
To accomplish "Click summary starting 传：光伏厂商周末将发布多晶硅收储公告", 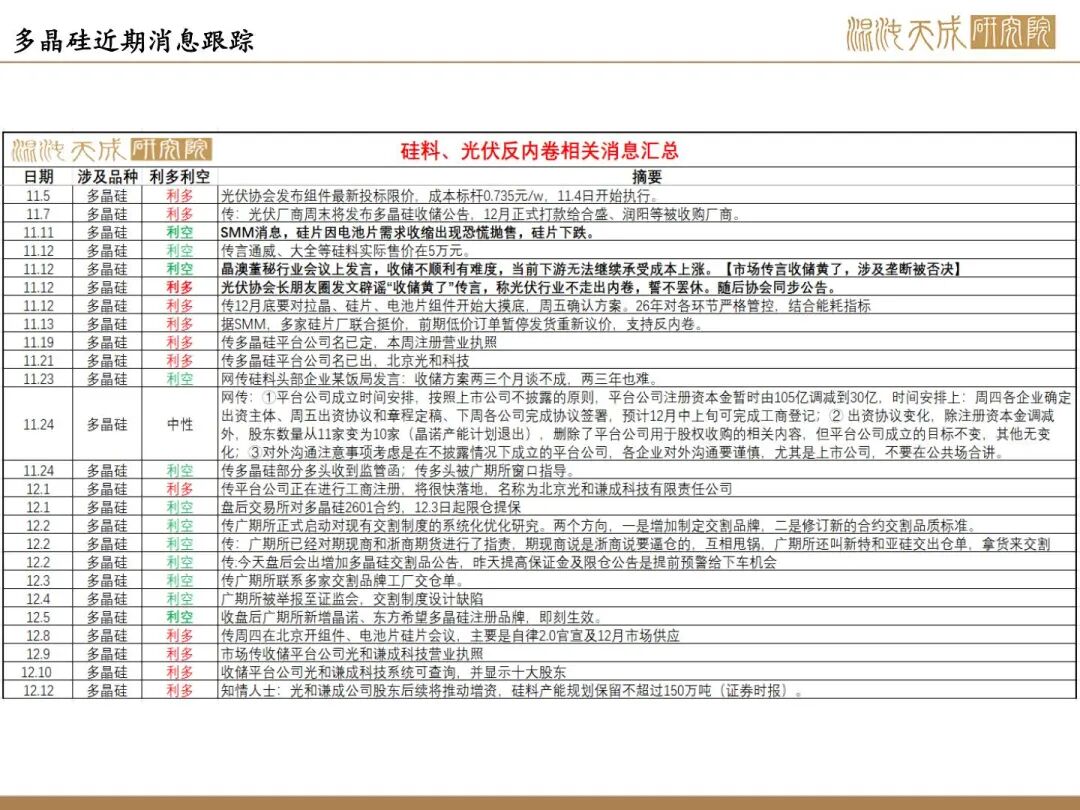I will pyautogui.click(x=481, y=214).
